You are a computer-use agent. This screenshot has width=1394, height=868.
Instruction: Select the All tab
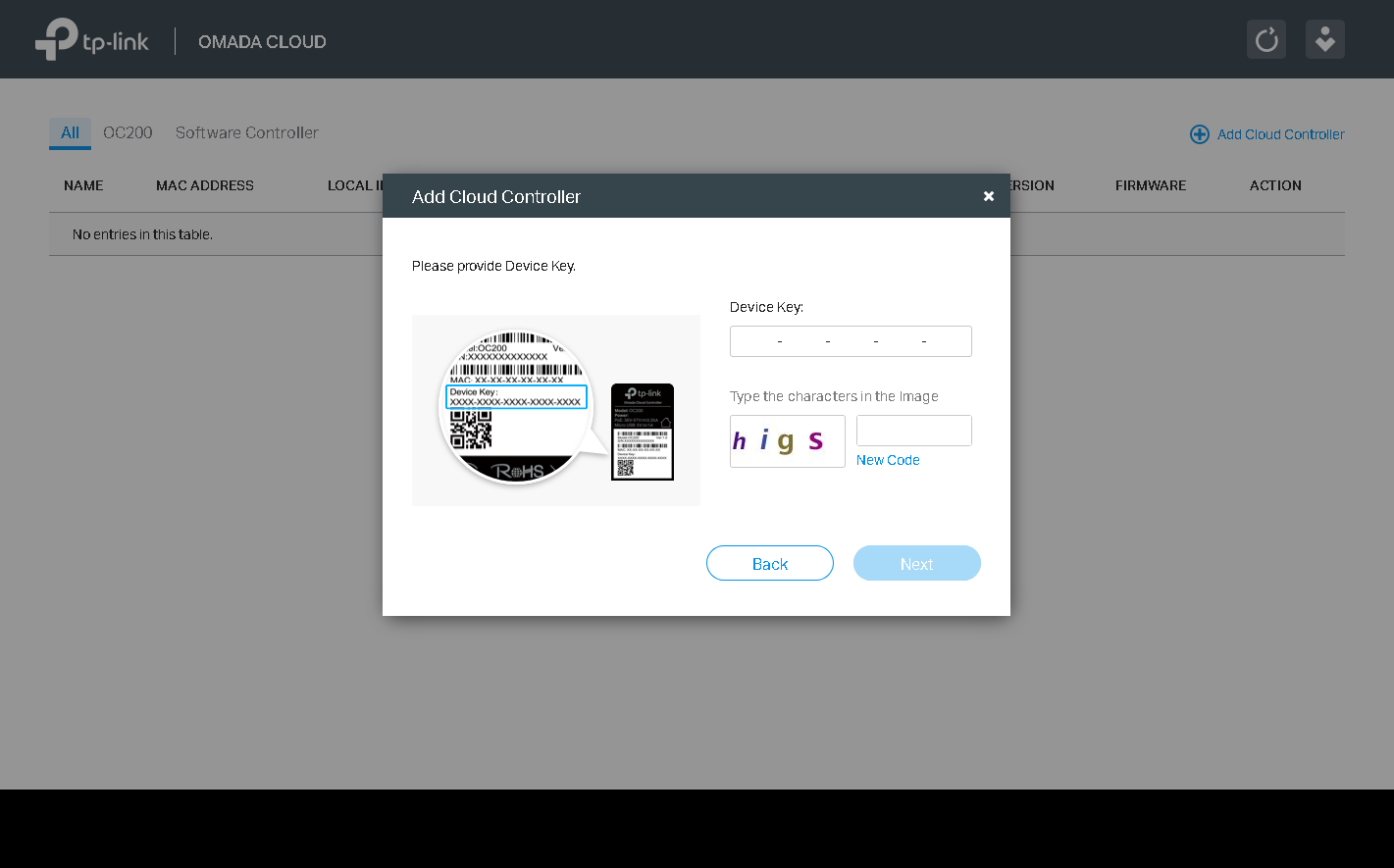[x=70, y=132]
